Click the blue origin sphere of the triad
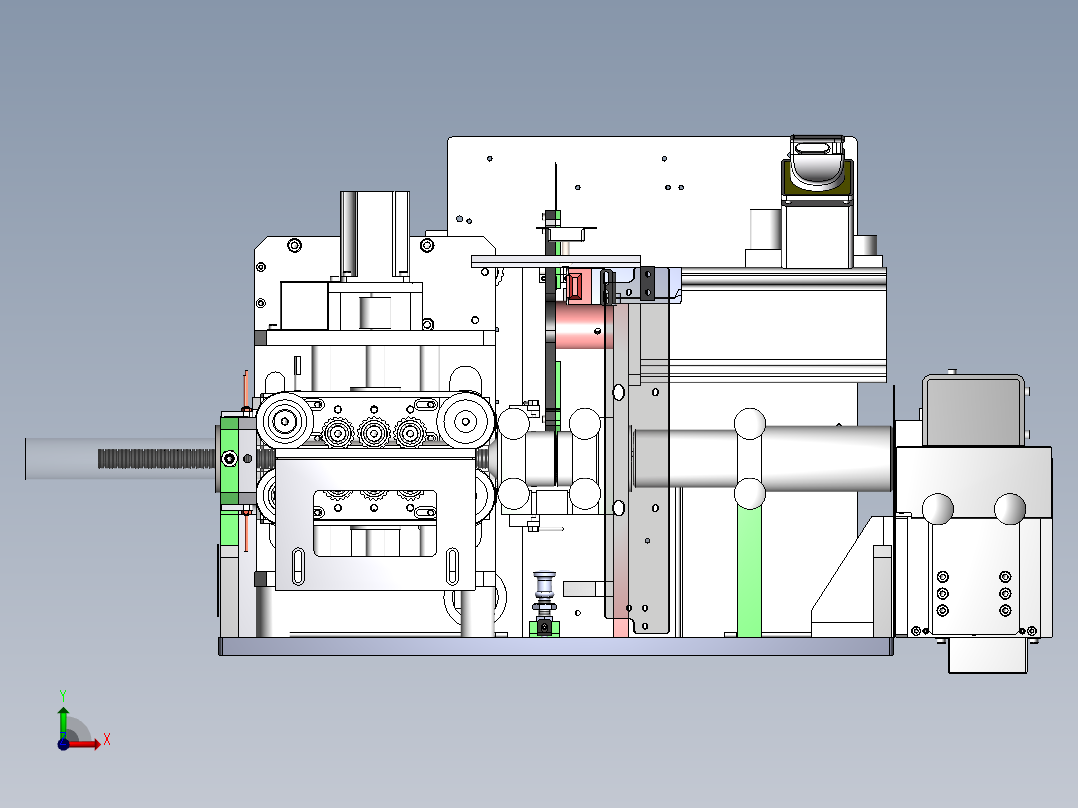The width and height of the screenshot is (1078, 808). pyautogui.click(x=63, y=744)
